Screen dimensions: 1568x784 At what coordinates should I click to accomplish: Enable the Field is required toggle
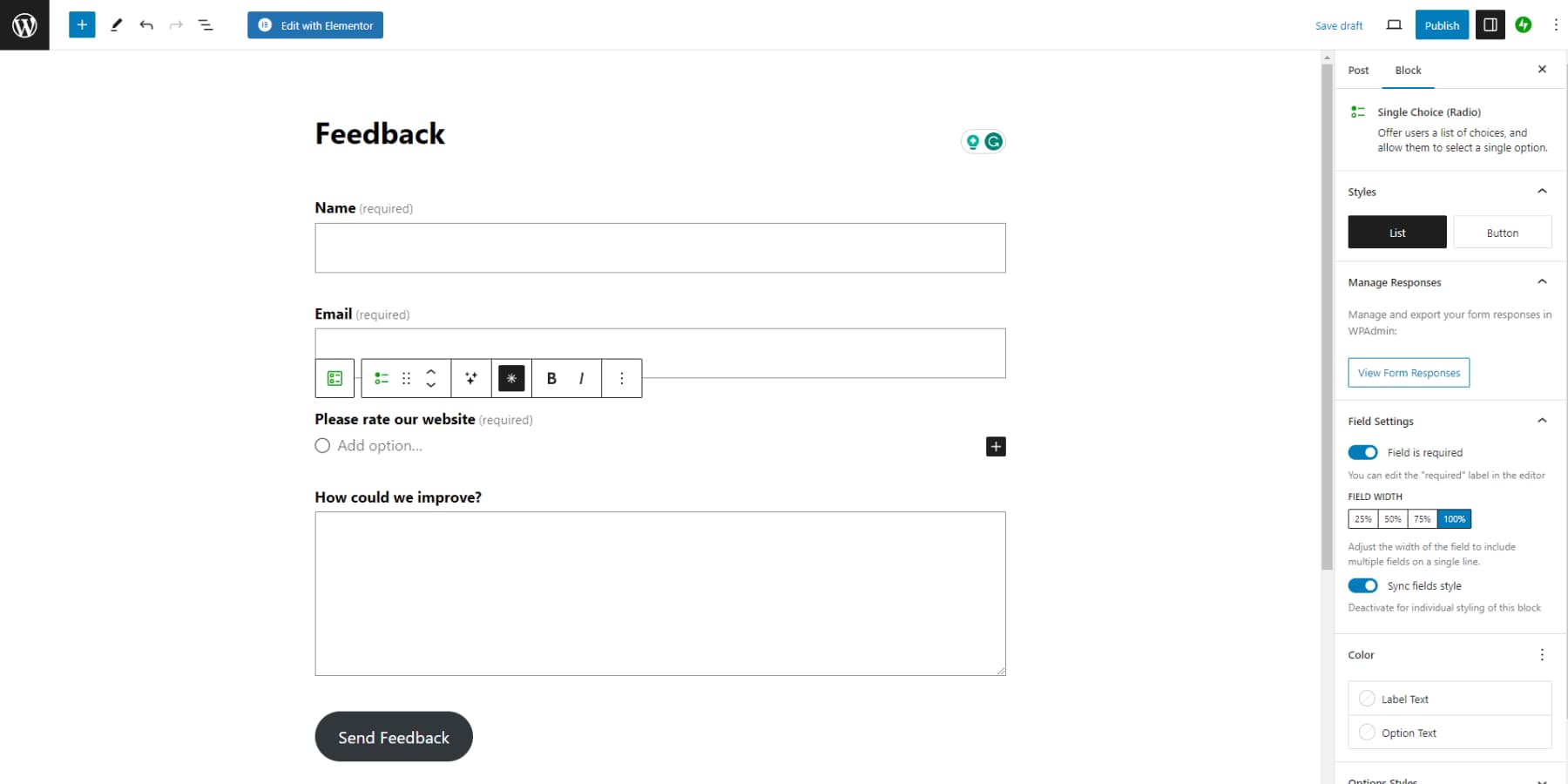[x=1362, y=452]
